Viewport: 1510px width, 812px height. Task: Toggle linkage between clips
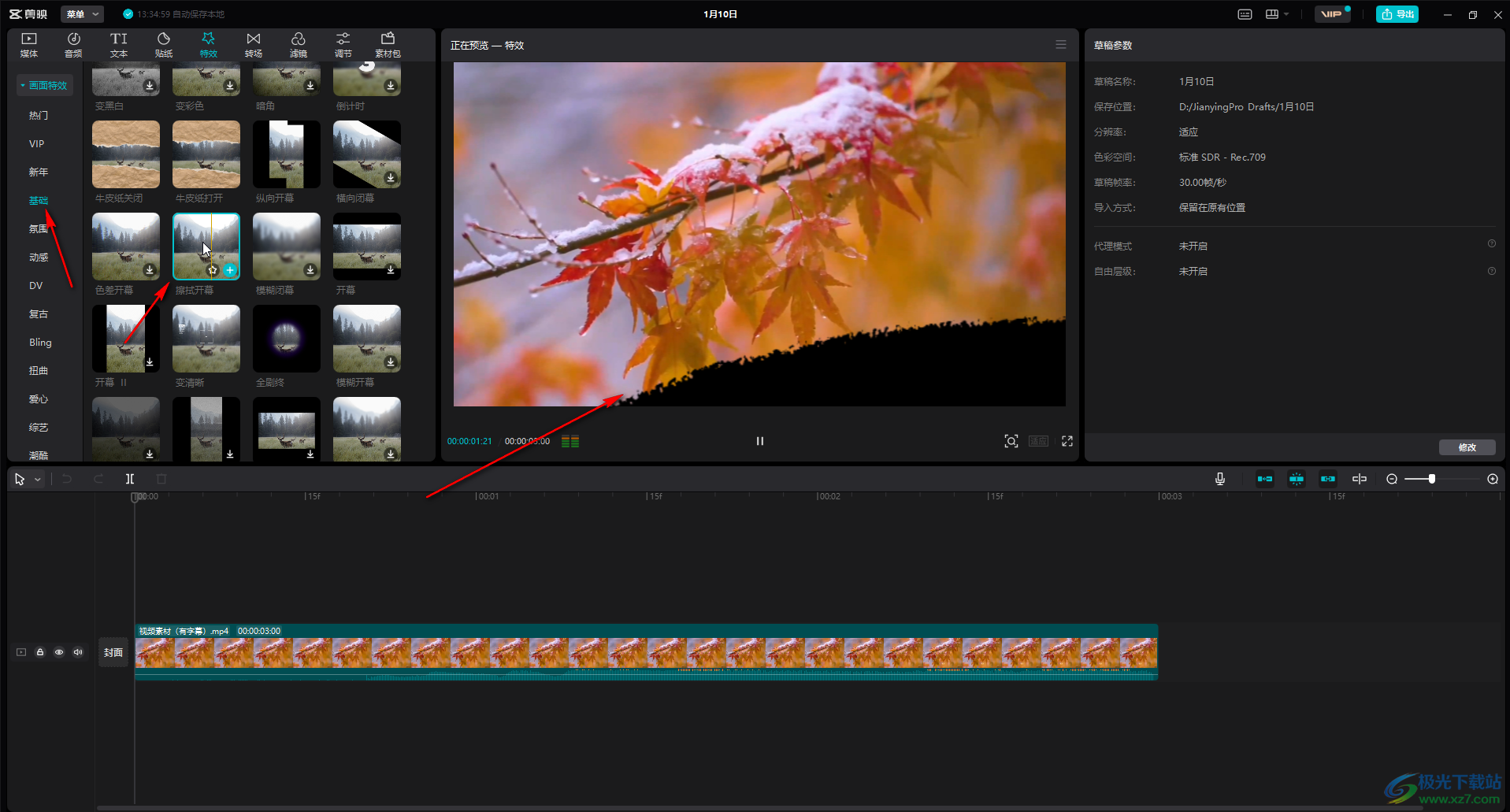(x=1328, y=479)
